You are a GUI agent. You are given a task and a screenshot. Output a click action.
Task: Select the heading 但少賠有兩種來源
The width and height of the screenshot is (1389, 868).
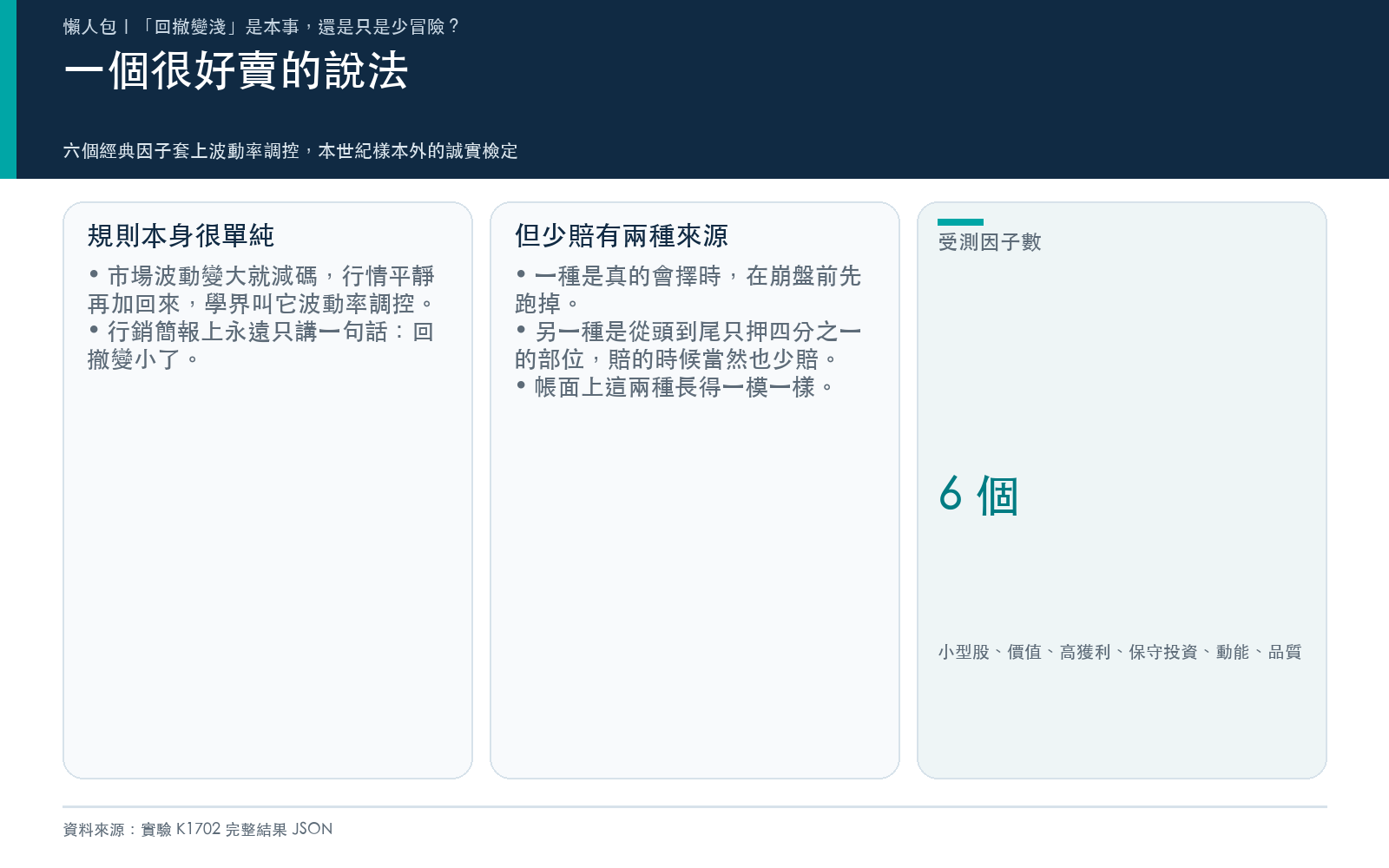click(x=622, y=235)
